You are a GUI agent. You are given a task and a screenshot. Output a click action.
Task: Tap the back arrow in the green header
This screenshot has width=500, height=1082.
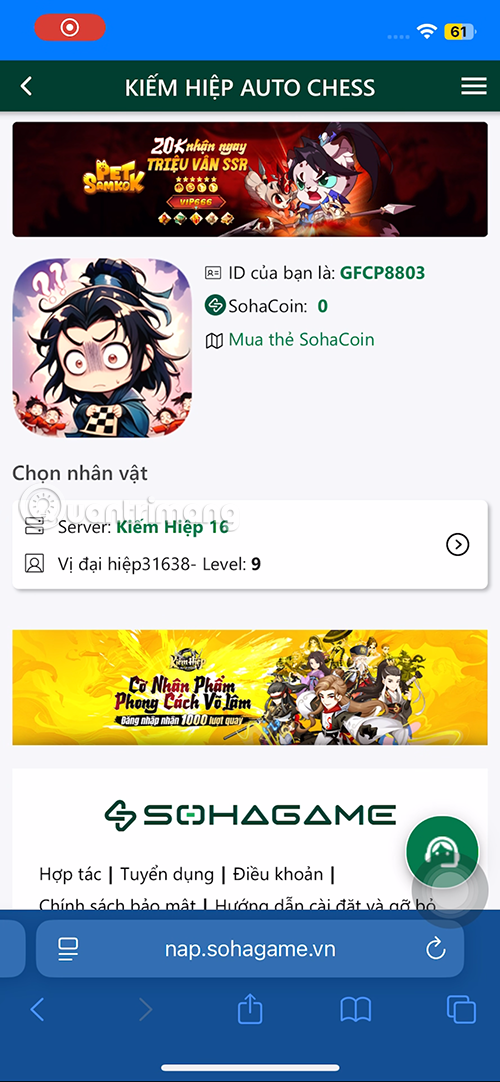tap(26, 86)
